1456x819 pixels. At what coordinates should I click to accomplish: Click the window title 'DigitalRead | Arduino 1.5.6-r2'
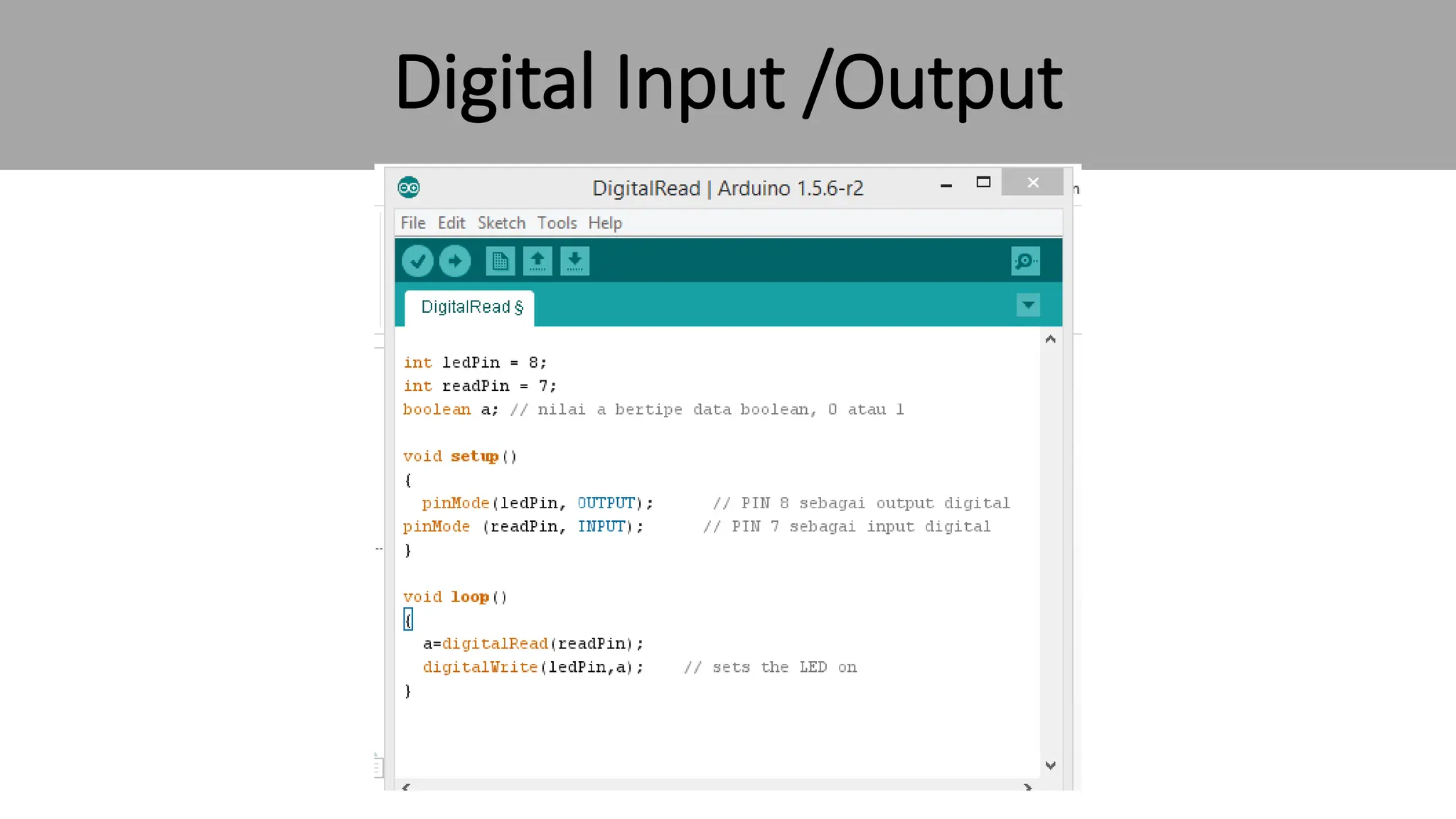tap(727, 188)
